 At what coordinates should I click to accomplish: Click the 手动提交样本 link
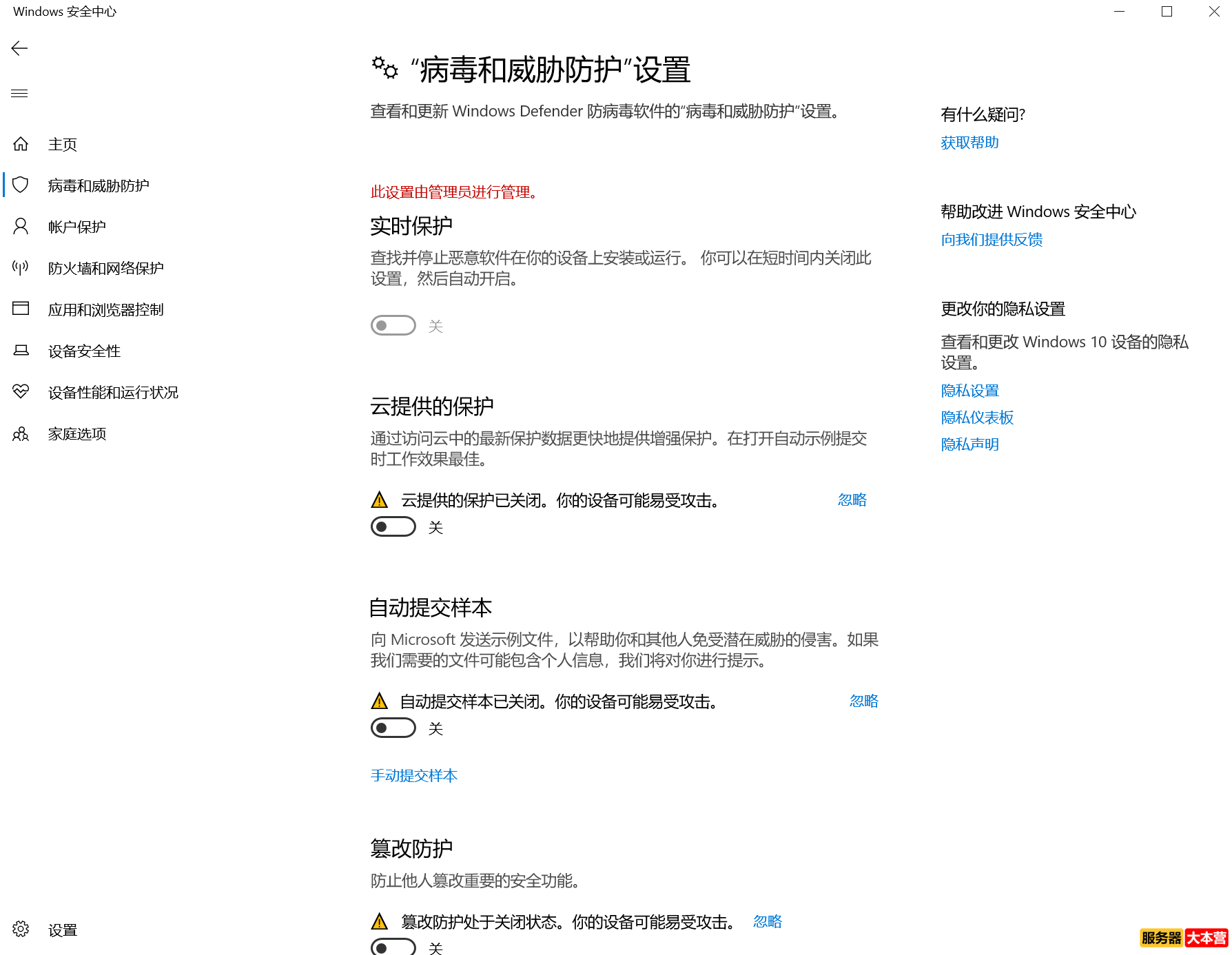click(x=414, y=775)
